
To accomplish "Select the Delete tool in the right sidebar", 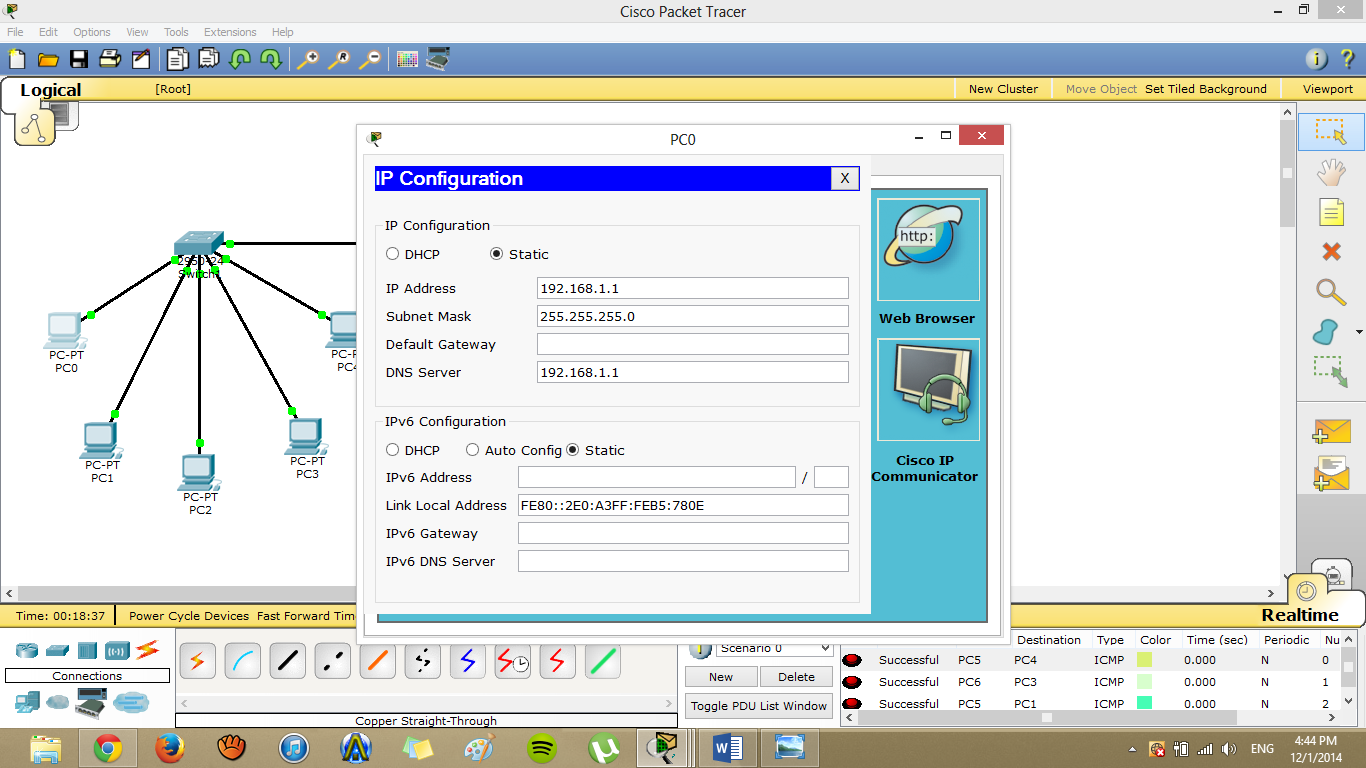I will click(x=1330, y=252).
